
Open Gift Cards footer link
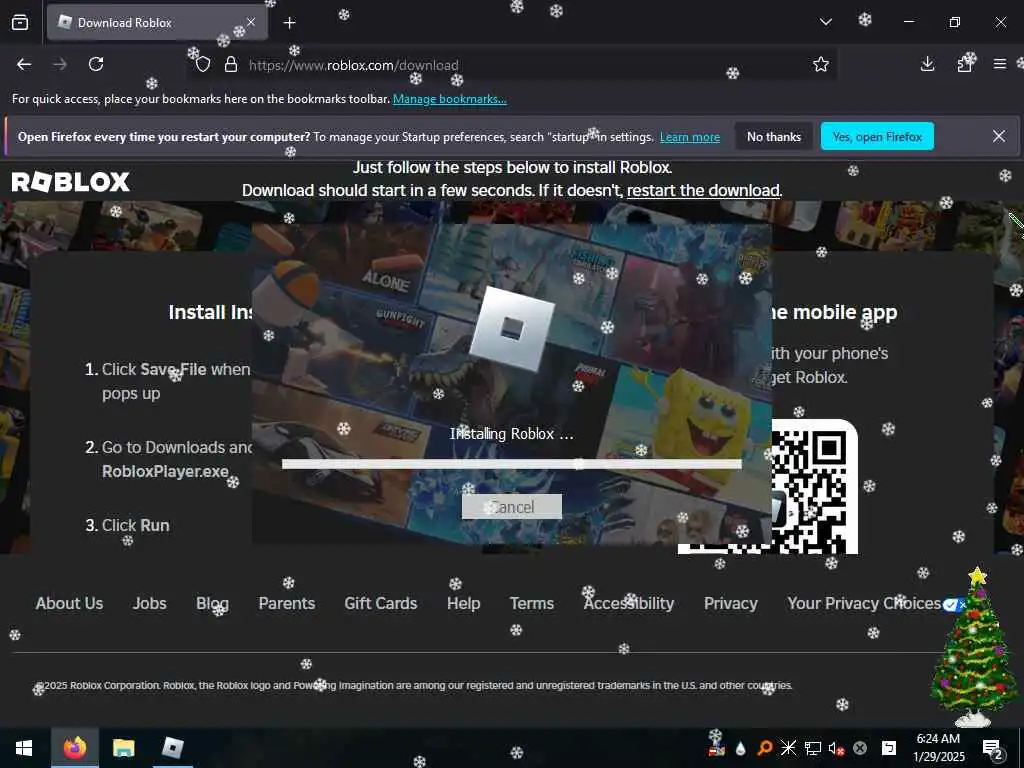(381, 603)
